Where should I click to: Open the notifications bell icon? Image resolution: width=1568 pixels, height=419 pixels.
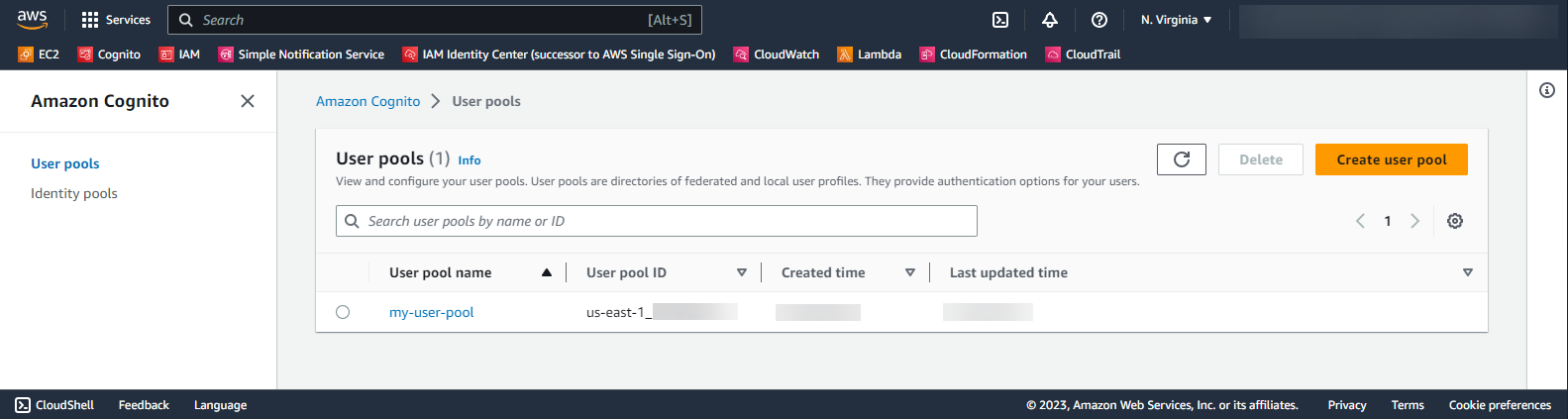click(x=1050, y=20)
